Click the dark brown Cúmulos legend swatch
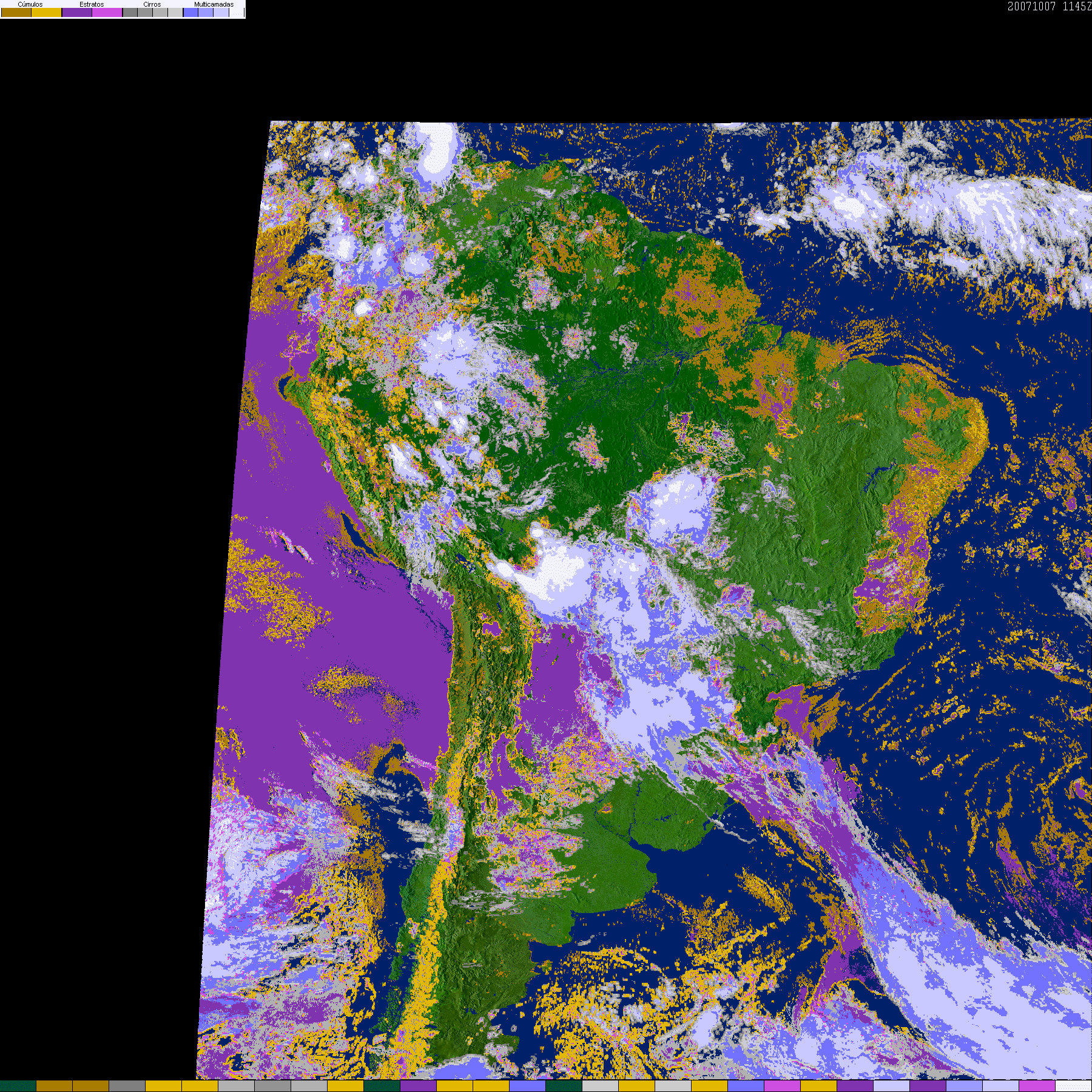The image size is (1092, 1092). pyautogui.click(x=16, y=13)
